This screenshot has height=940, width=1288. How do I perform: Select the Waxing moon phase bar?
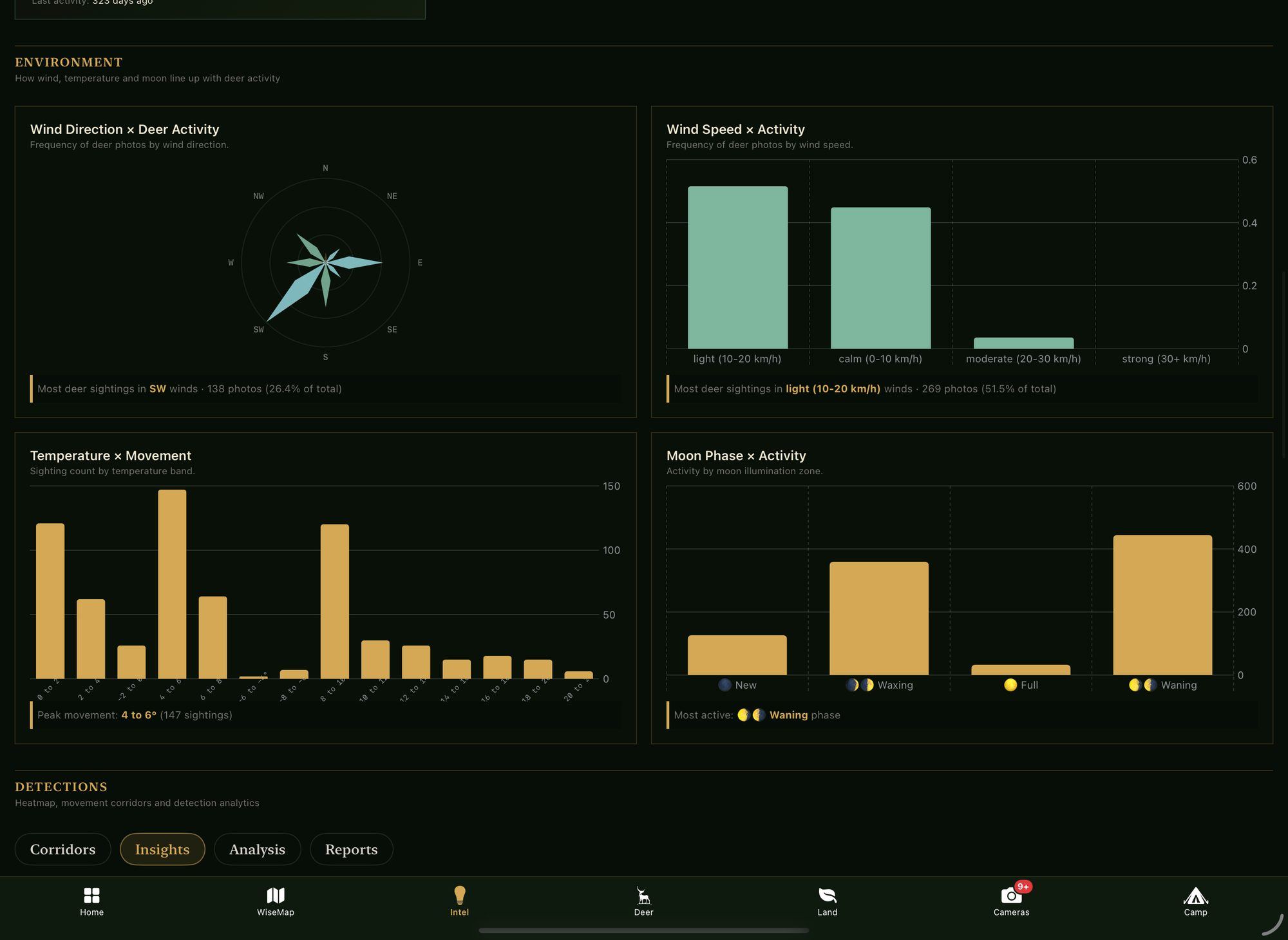pyautogui.click(x=879, y=619)
